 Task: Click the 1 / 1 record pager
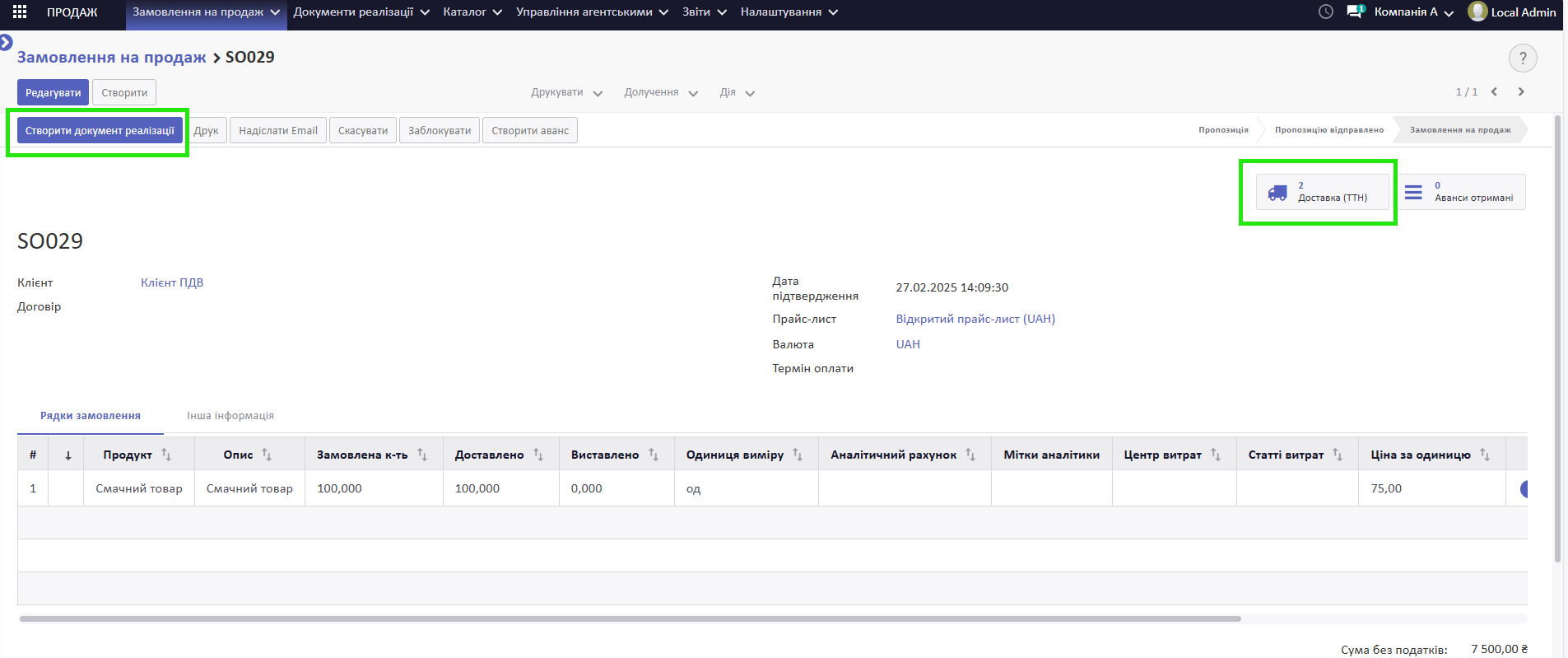point(1466,92)
